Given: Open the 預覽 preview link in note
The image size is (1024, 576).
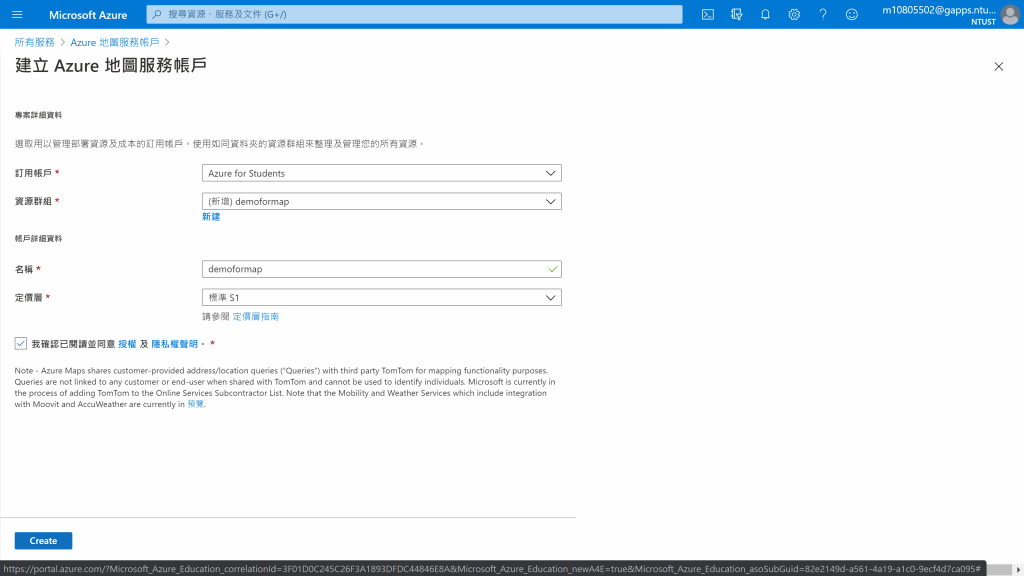Looking at the screenshot, I should pyautogui.click(x=195, y=404).
